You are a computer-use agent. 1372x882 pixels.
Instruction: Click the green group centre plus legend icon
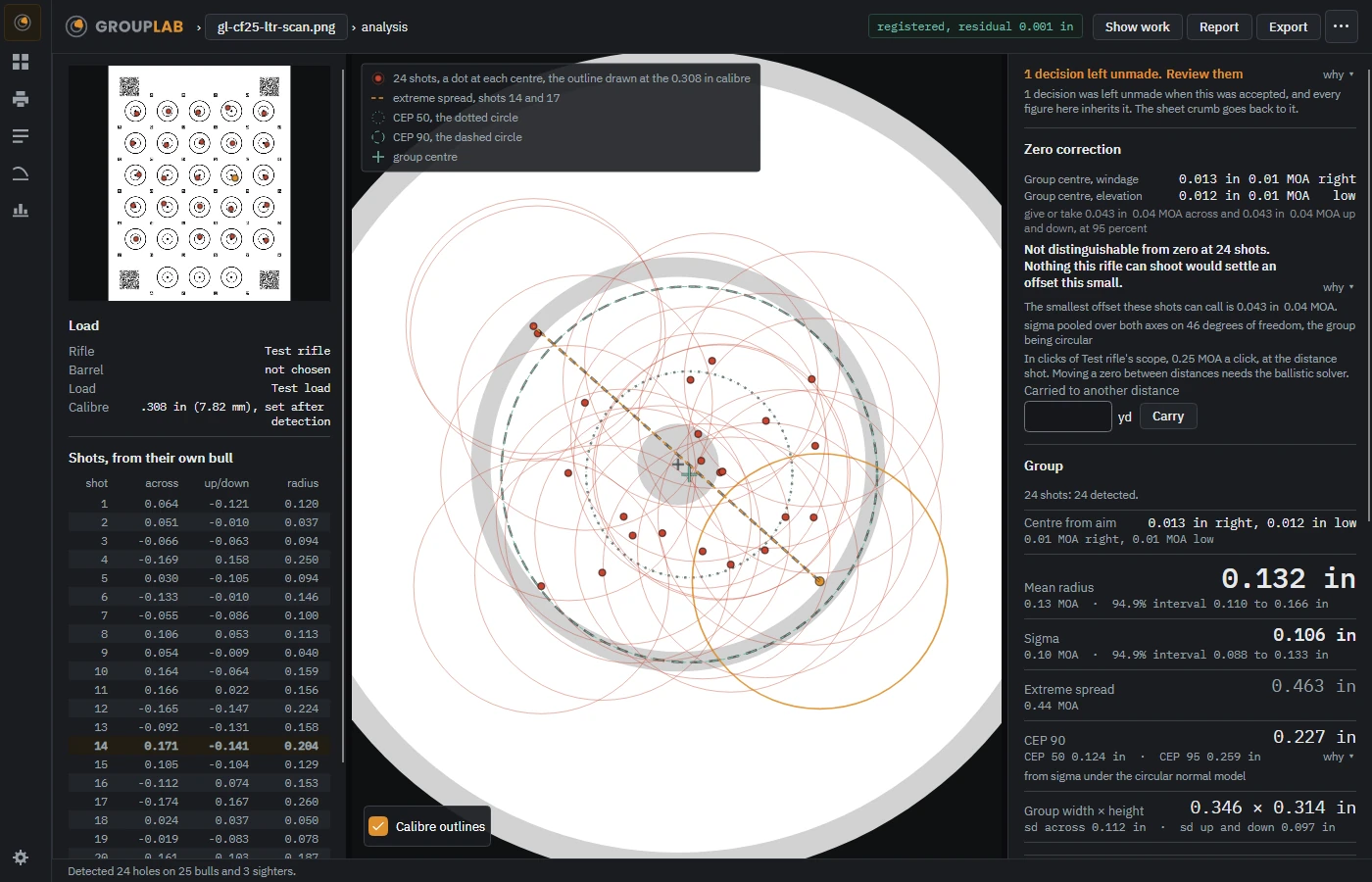click(378, 157)
